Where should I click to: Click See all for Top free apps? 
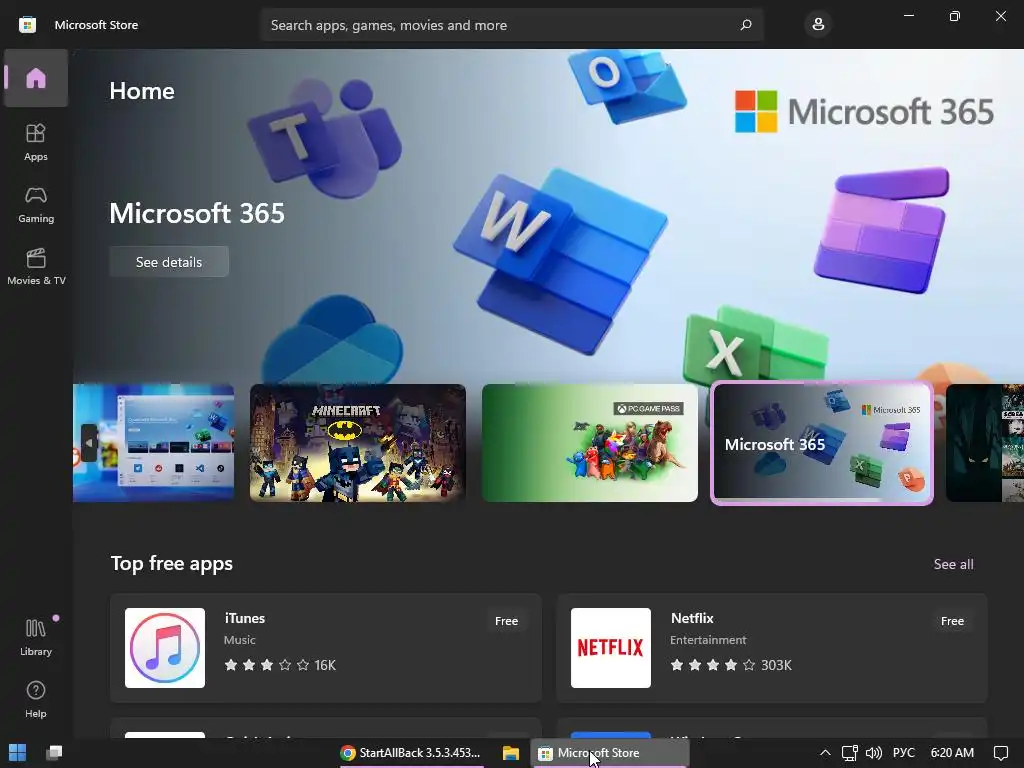953,564
